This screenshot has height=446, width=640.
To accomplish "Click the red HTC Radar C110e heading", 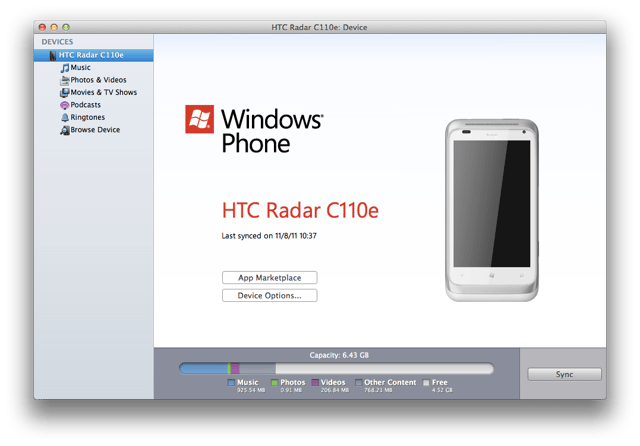I will click(300, 211).
